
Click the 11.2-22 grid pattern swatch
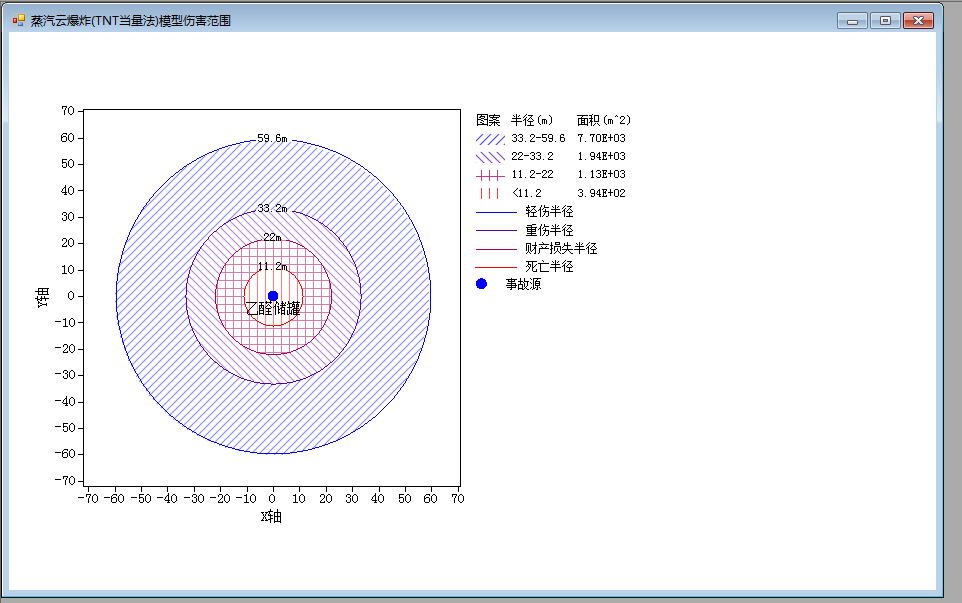tap(490, 175)
